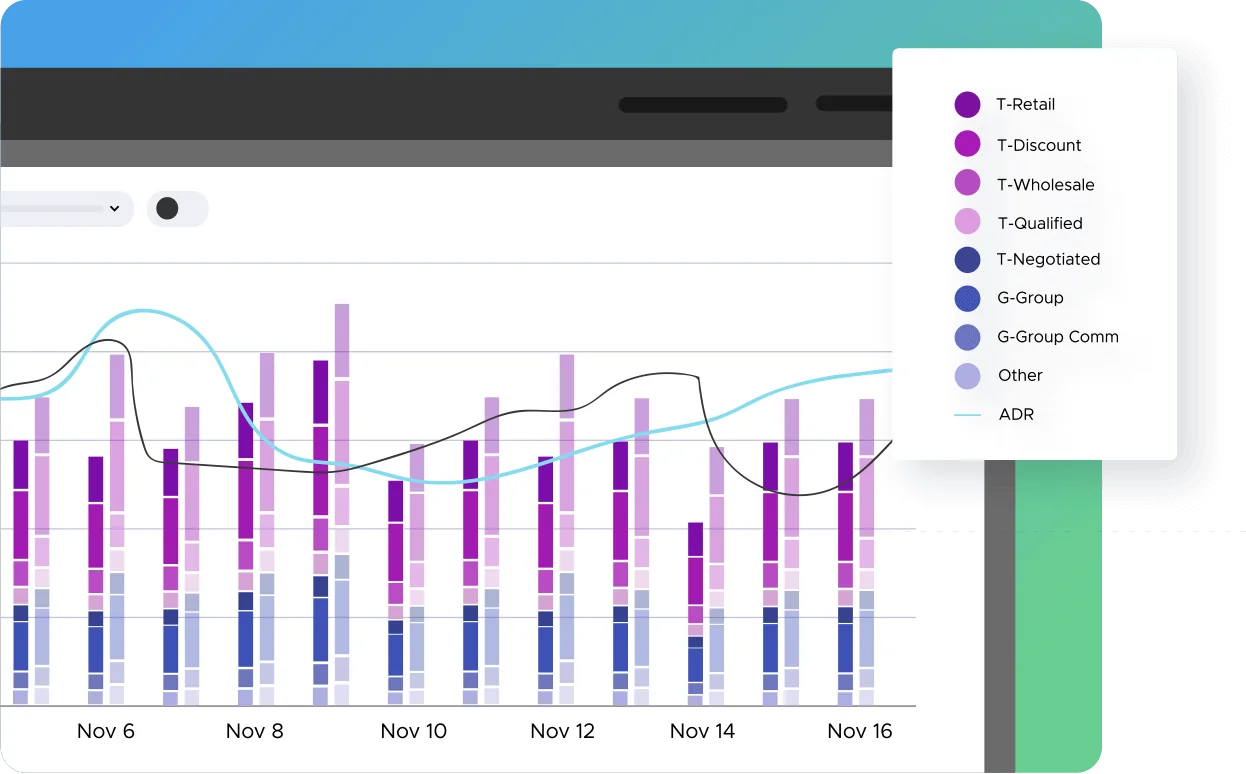
Task: Click the Nov 14 axis label
Action: click(x=703, y=731)
